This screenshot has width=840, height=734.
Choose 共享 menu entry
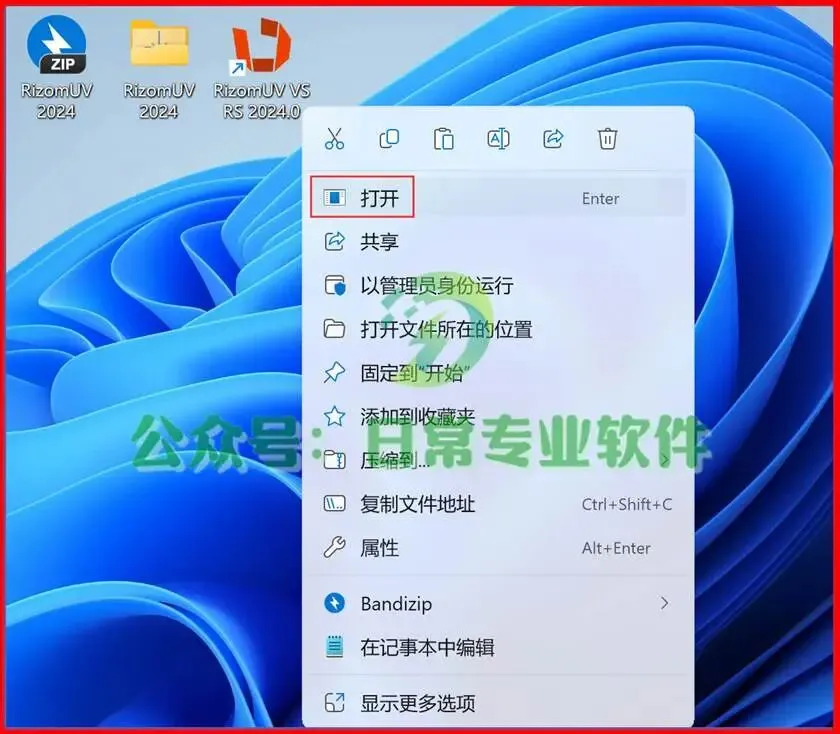point(498,242)
